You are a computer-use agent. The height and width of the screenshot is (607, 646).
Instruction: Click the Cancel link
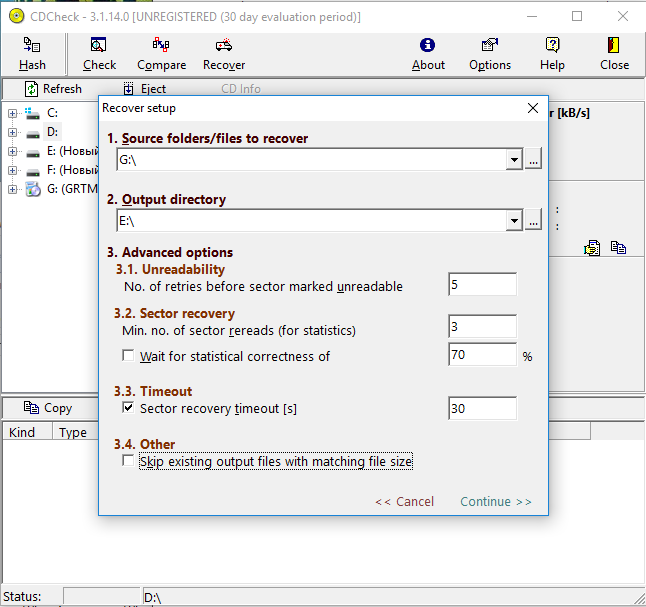(405, 502)
